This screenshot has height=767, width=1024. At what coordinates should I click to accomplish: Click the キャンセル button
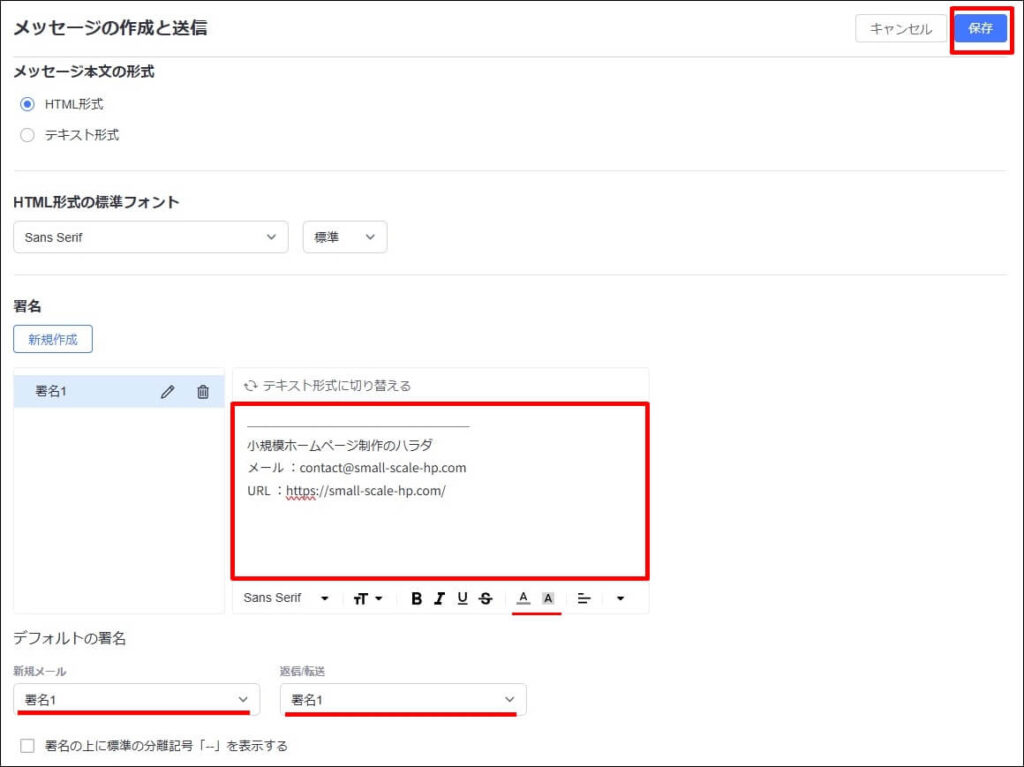pyautogui.click(x=900, y=29)
